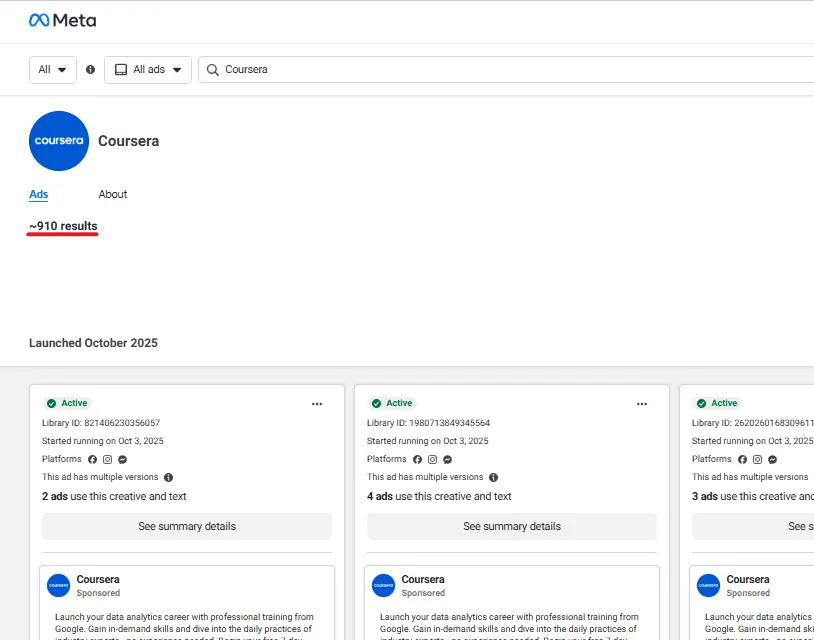The width and height of the screenshot is (814, 640).
Task: Click info icon on second ad's multiple versions
Action: (x=494, y=477)
